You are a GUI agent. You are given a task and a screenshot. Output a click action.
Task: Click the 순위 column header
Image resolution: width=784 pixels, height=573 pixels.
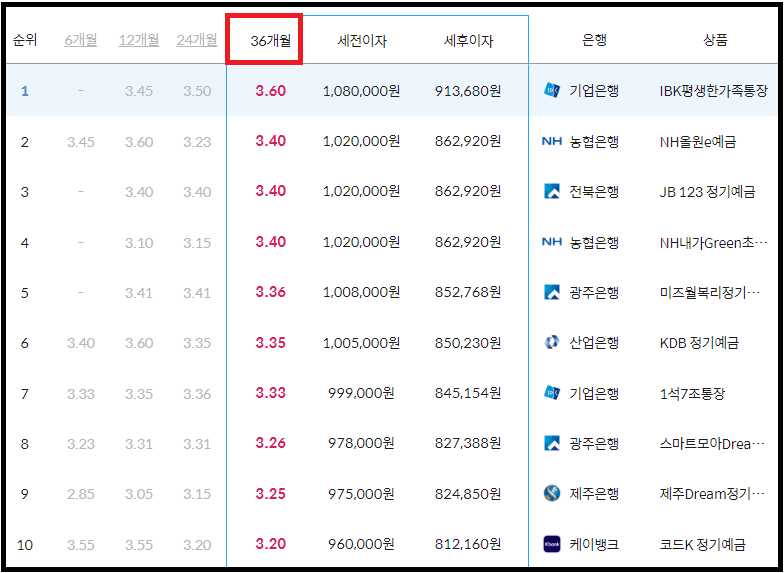[25, 40]
